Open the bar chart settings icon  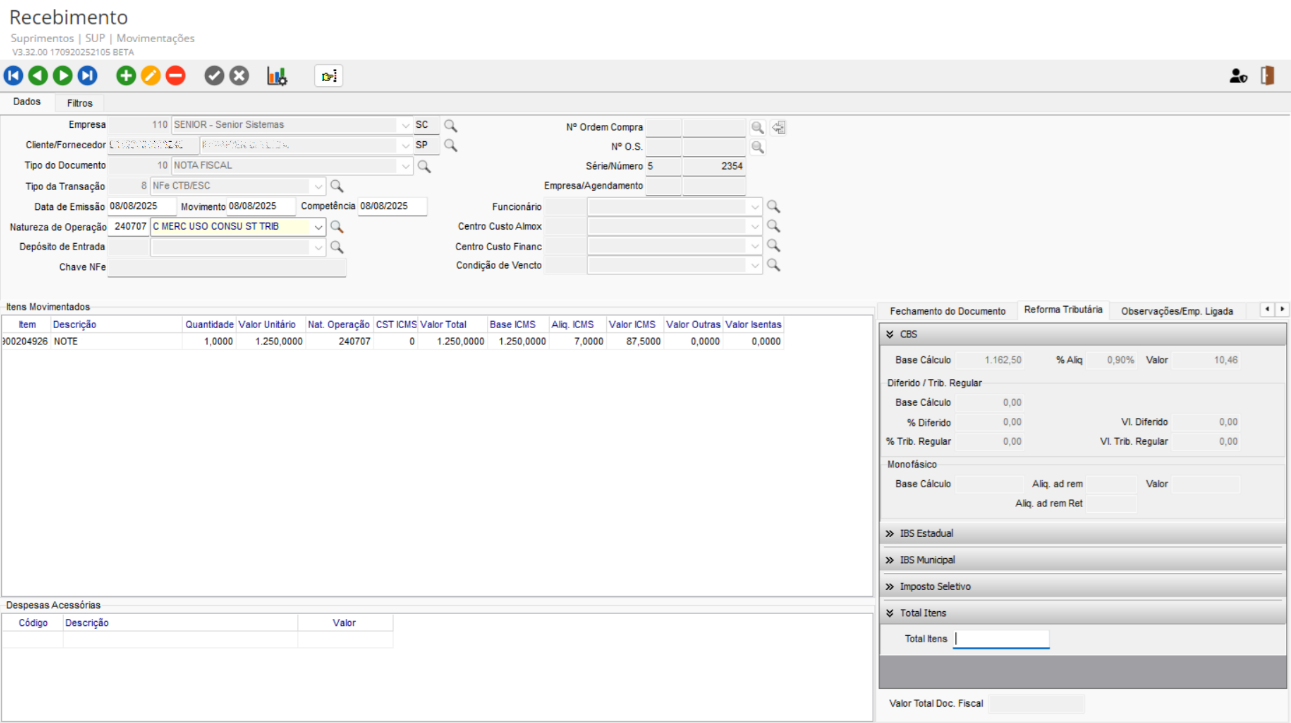pyautogui.click(x=277, y=76)
